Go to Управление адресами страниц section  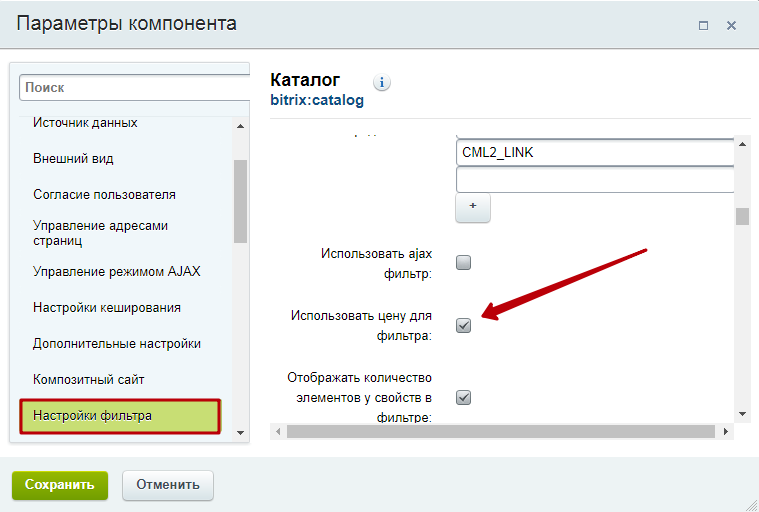tap(100, 233)
